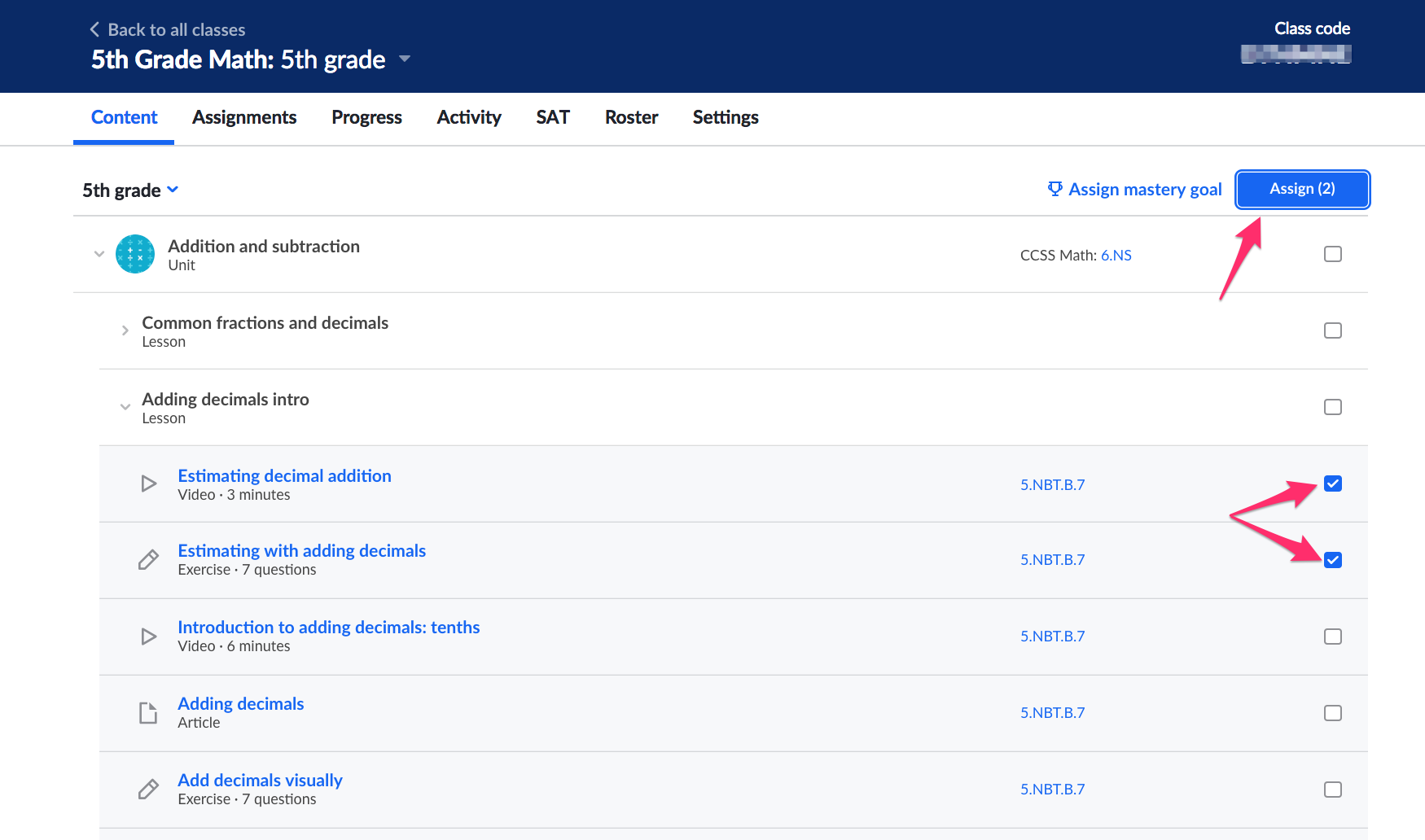The width and height of the screenshot is (1425, 840).
Task: Open the Settings tab
Action: tap(726, 118)
